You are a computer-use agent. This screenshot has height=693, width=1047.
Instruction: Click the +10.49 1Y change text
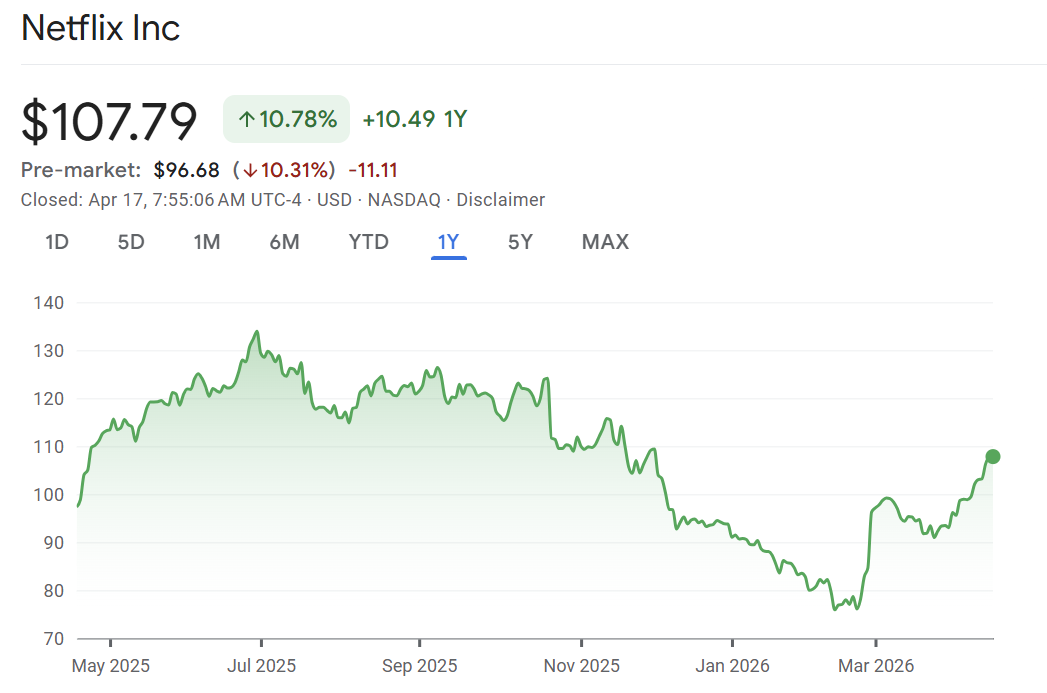pyautogui.click(x=414, y=120)
